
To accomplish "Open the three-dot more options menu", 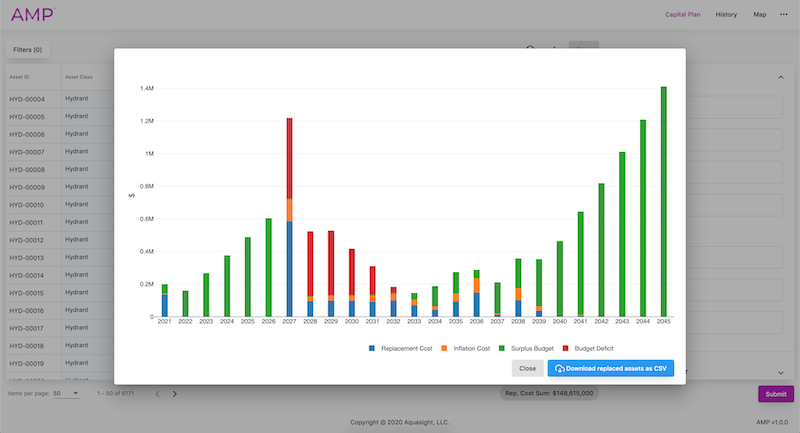I will [784, 15].
